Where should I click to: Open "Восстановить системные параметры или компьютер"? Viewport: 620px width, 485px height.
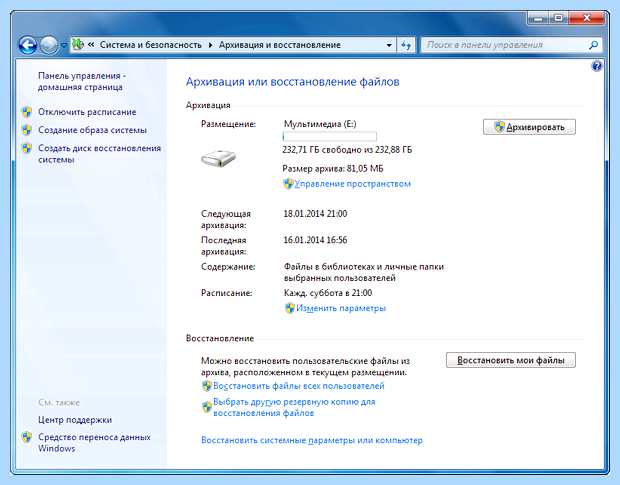312,440
